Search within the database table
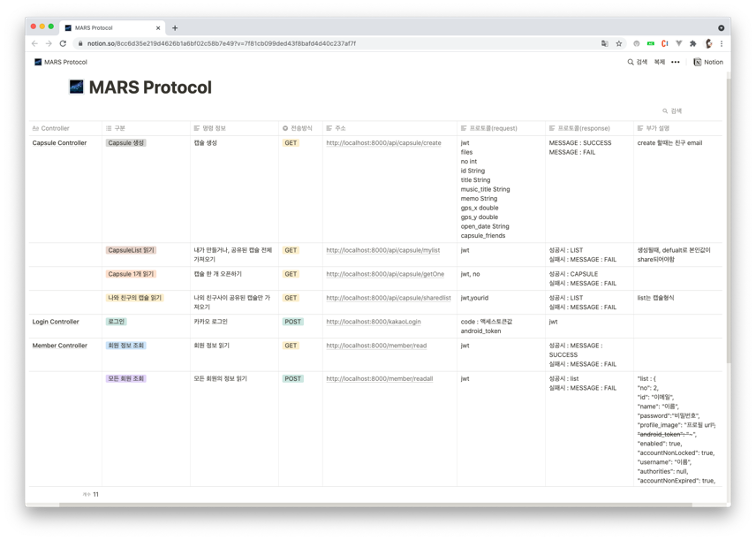 672,111
